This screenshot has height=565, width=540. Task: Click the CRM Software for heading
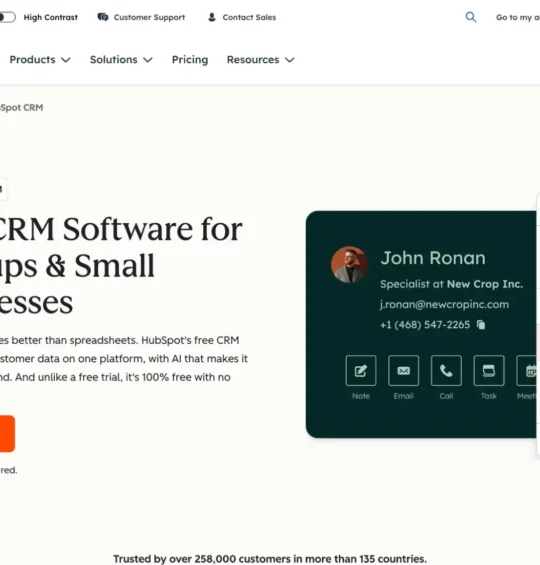[121, 229]
